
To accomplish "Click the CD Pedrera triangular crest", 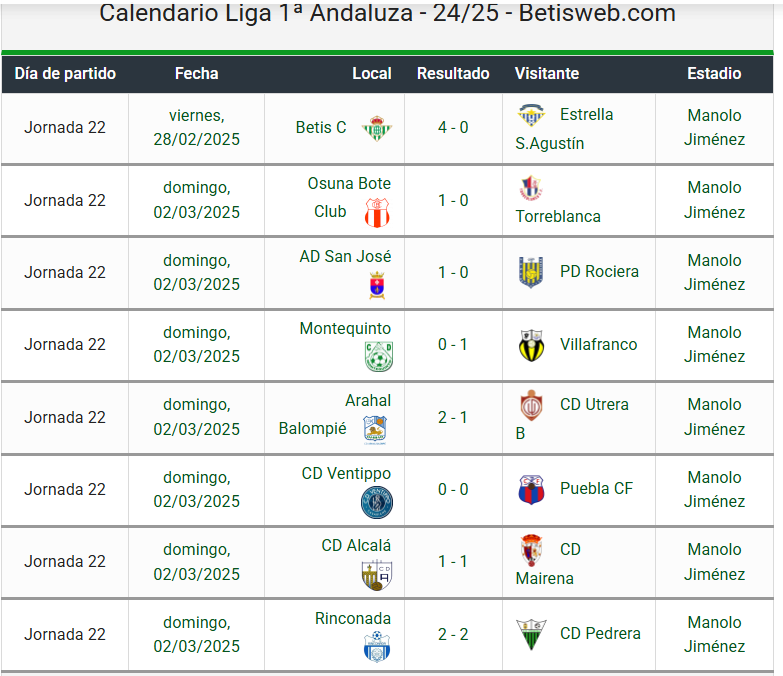I will point(531,634).
